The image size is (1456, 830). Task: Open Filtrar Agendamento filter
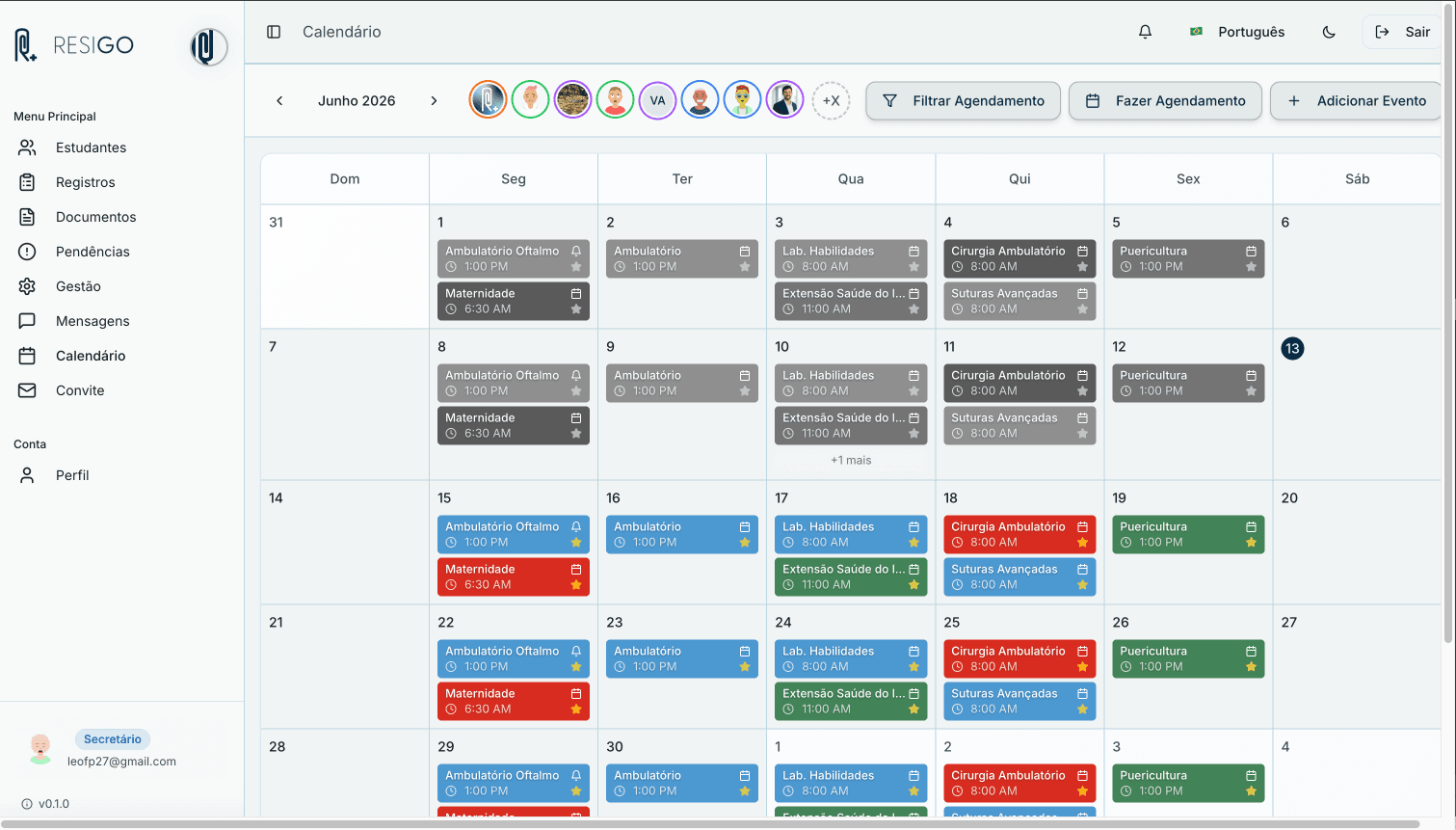[963, 100]
